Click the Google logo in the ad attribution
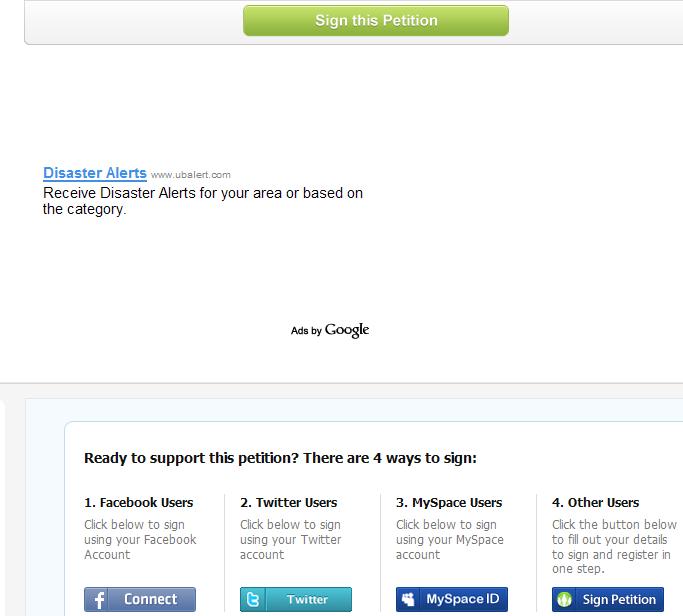This screenshot has height=616, width=683. (347, 330)
